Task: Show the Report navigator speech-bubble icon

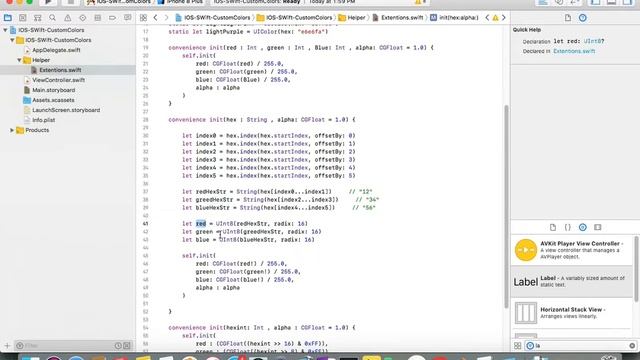Action: point(127,18)
